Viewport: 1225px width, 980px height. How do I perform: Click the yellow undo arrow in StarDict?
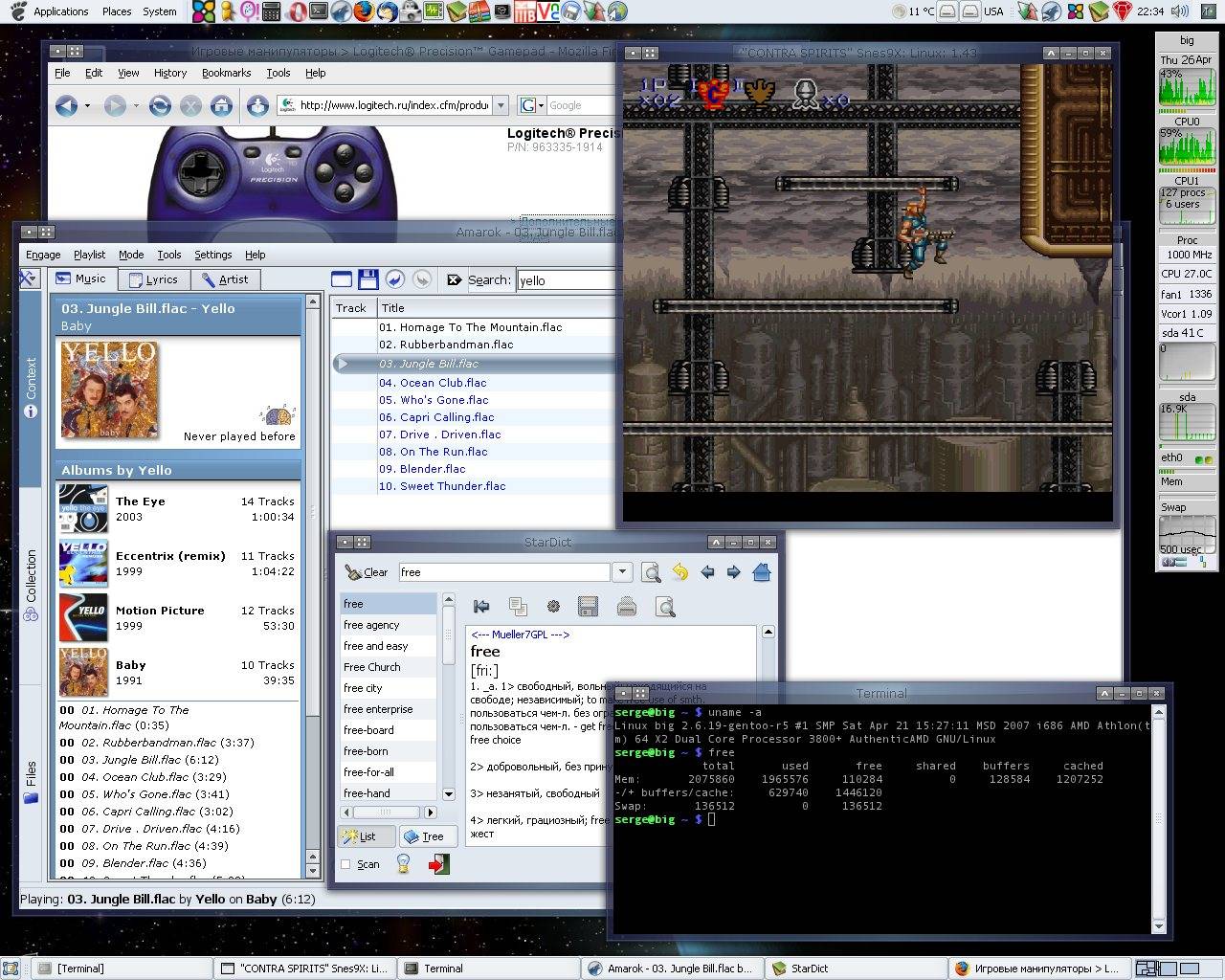pos(679,572)
